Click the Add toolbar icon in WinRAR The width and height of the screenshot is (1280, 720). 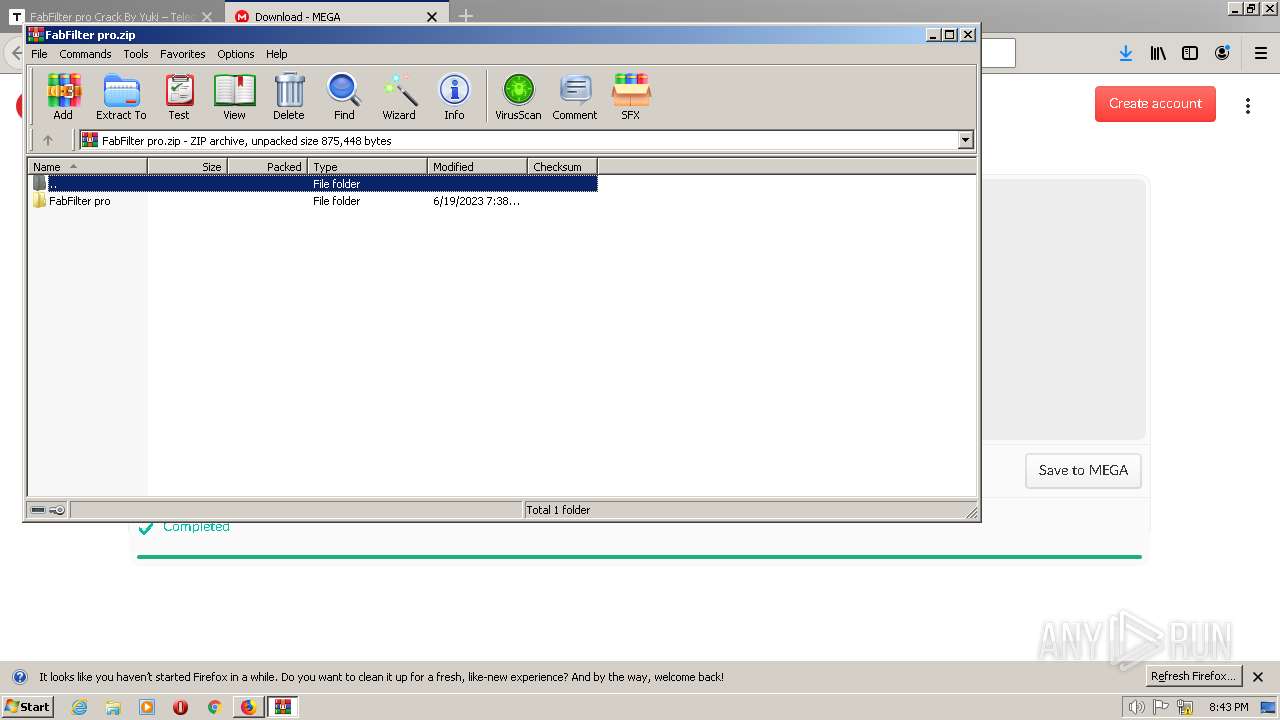pyautogui.click(x=63, y=97)
